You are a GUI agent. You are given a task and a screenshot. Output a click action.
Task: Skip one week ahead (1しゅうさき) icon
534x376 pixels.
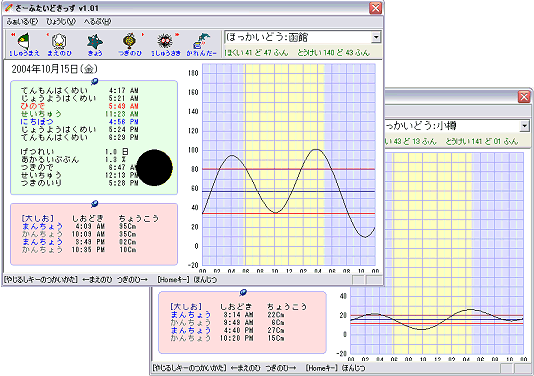[x=166, y=44]
